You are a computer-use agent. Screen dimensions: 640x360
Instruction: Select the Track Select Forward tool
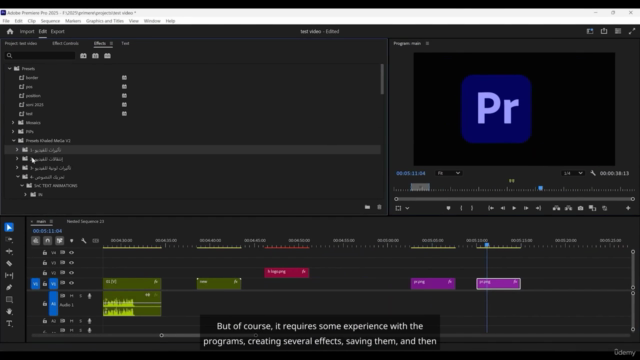pos(9,240)
